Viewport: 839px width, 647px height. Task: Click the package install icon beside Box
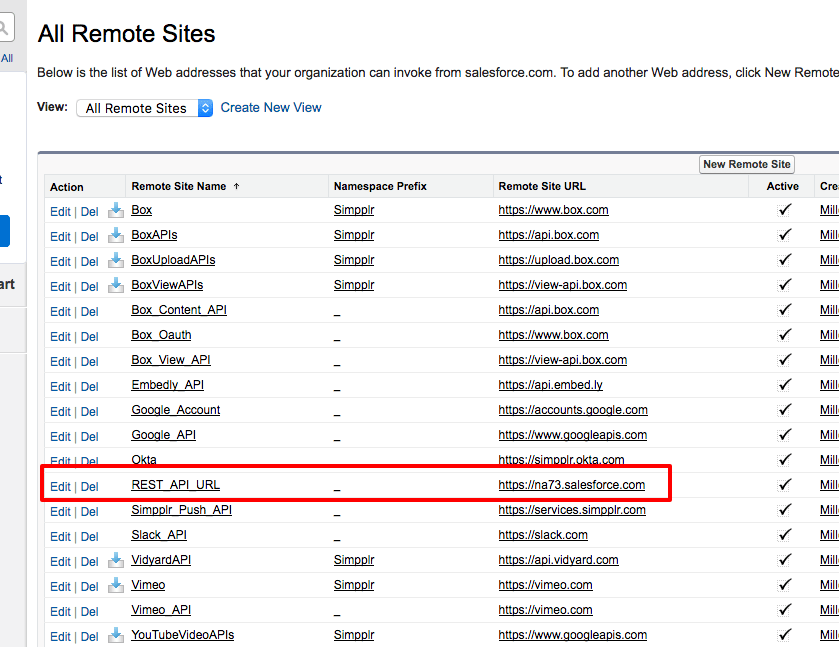[115, 209]
